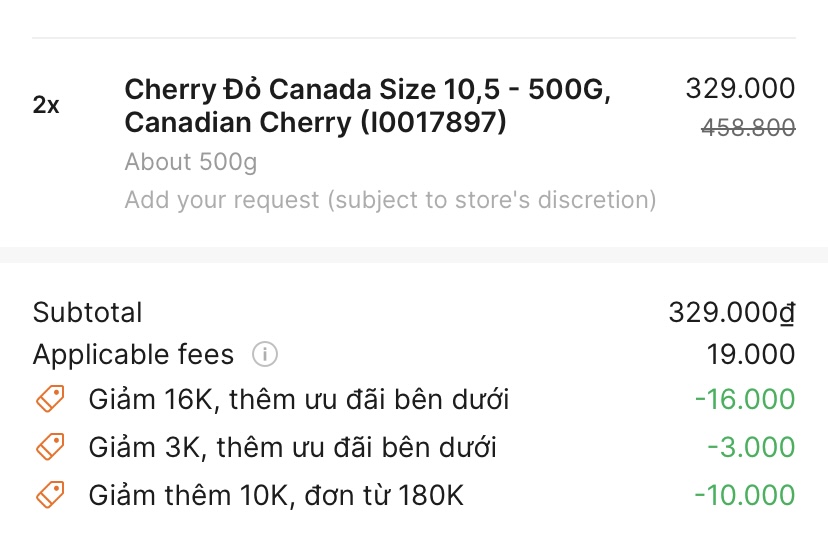Viewport: 828px width, 547px height.
Task: Click the subtotal amount 329.000₫
Action: [x=732, y=312]
